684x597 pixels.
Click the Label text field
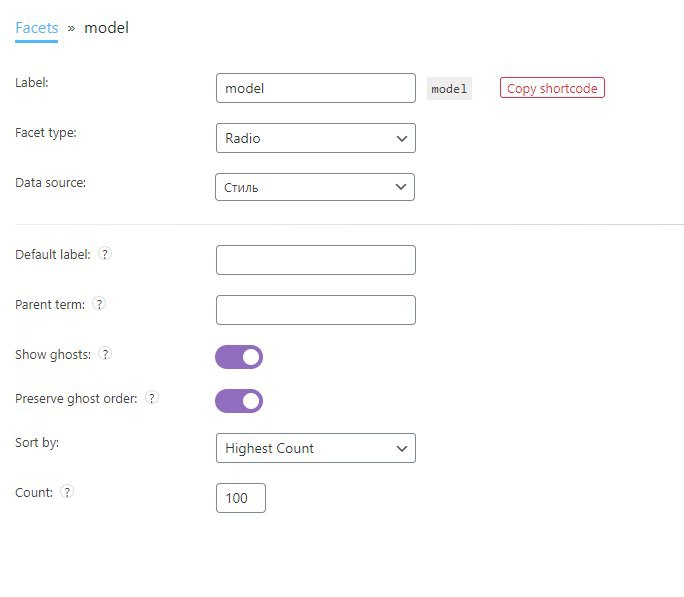[x=315, y=88]
